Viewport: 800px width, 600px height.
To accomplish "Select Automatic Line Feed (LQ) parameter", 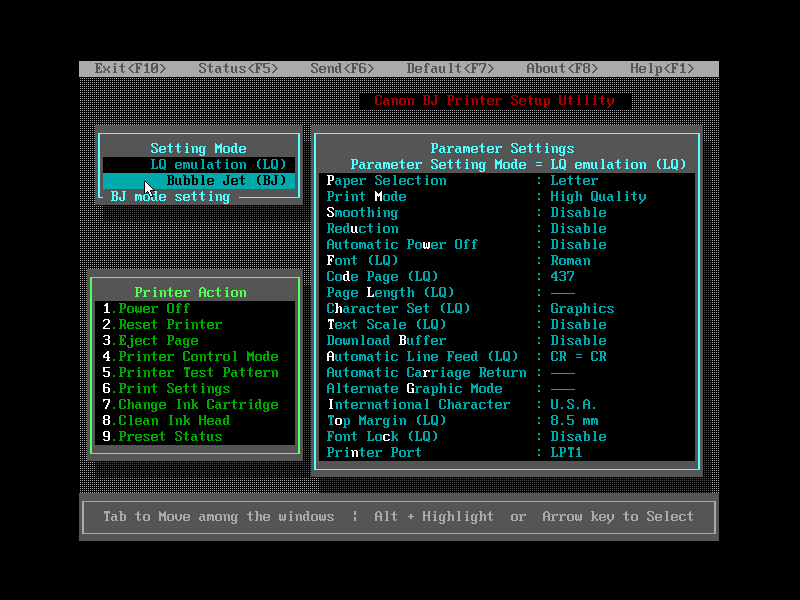I will point(507,356).
